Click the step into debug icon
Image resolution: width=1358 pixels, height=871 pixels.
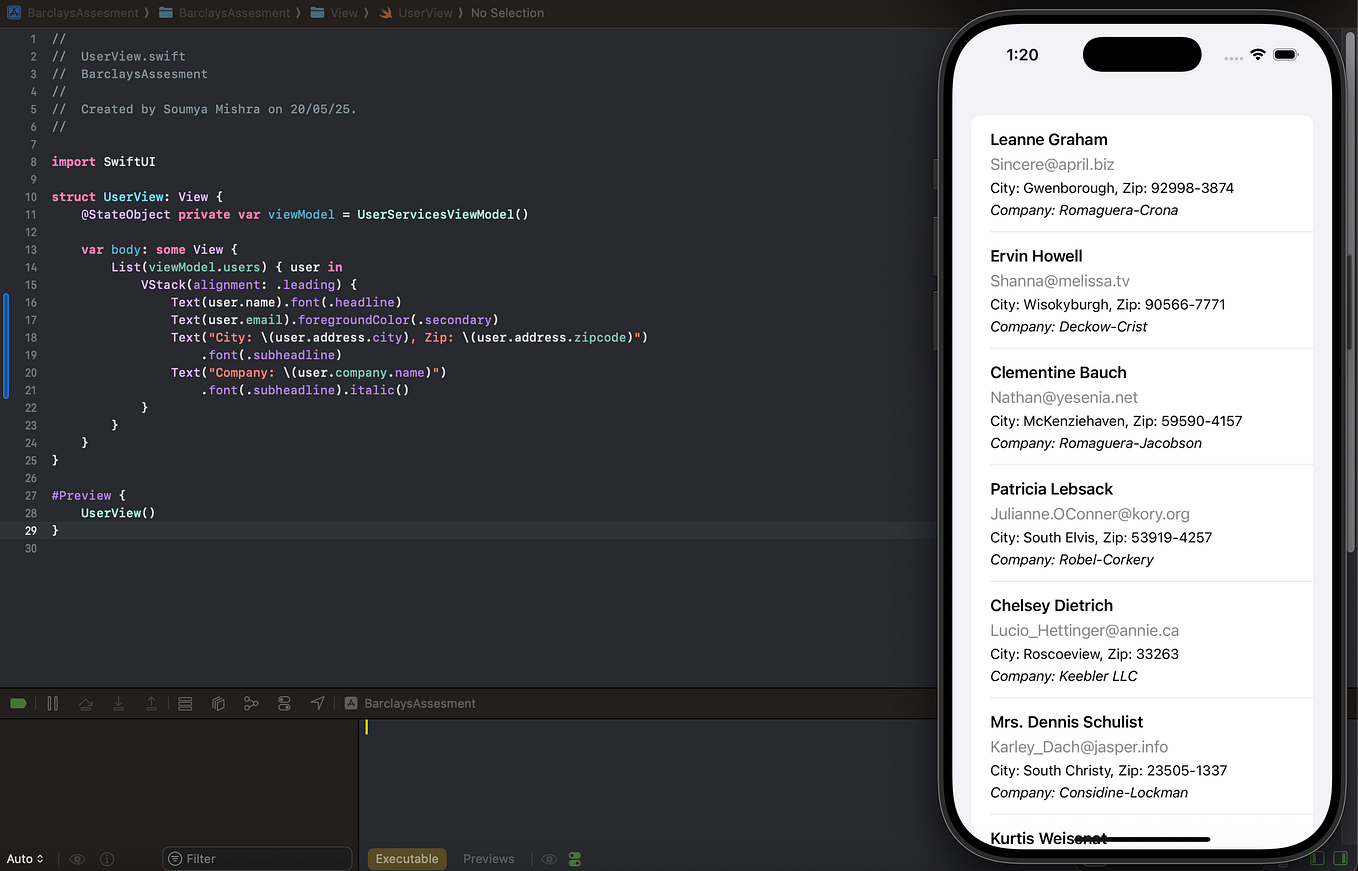(119, 703)
